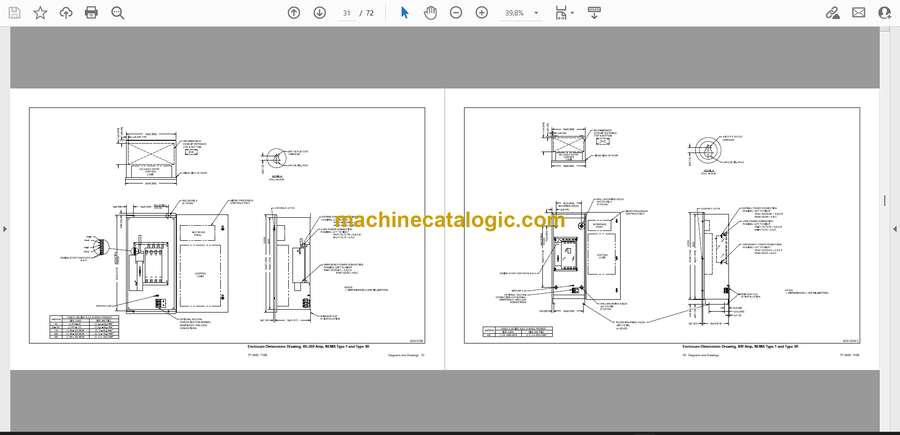Activate the hand pan tool
This screenshot has height=435, width=900.
point(430,13)
